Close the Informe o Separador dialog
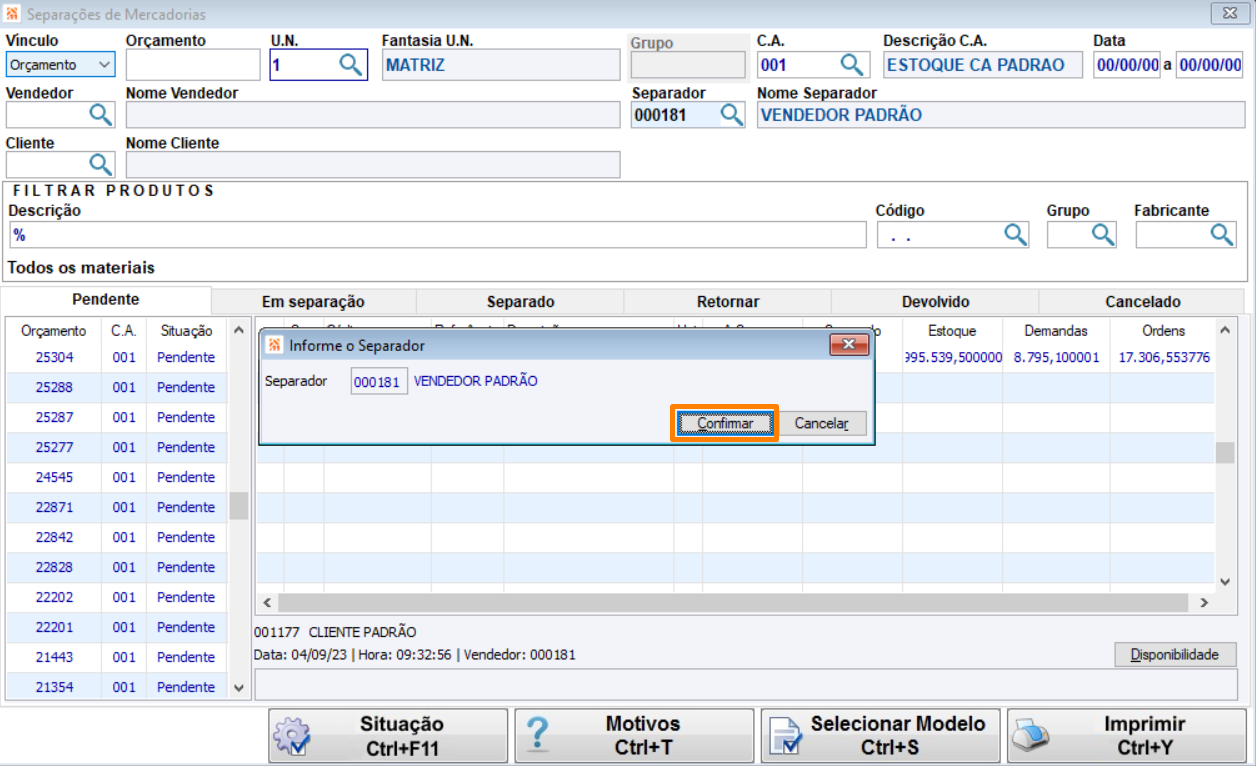This screenshot has height=766, width=1256. (x=848, y=345)
